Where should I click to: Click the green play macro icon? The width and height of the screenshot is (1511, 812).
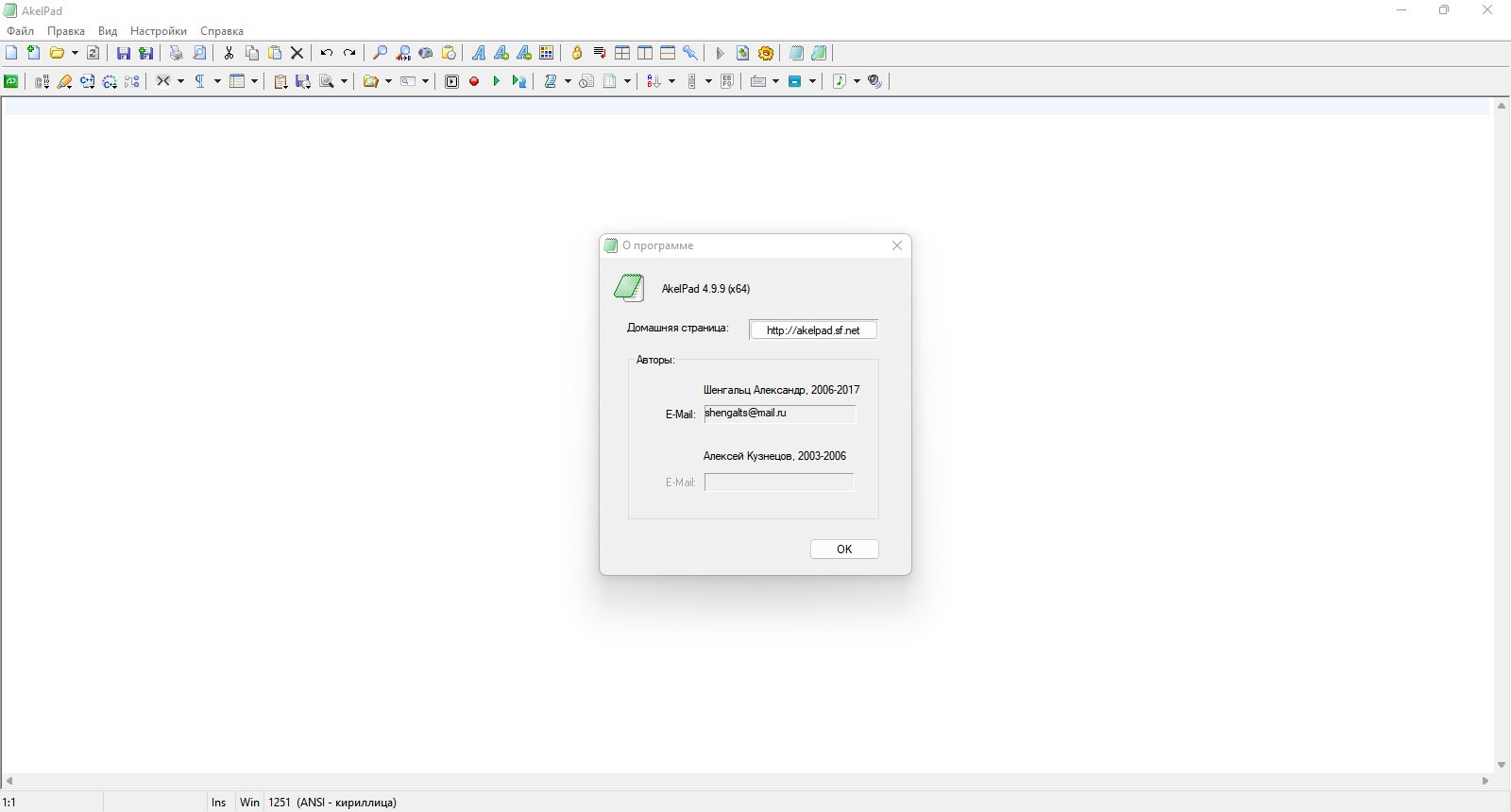coord(497,81)
